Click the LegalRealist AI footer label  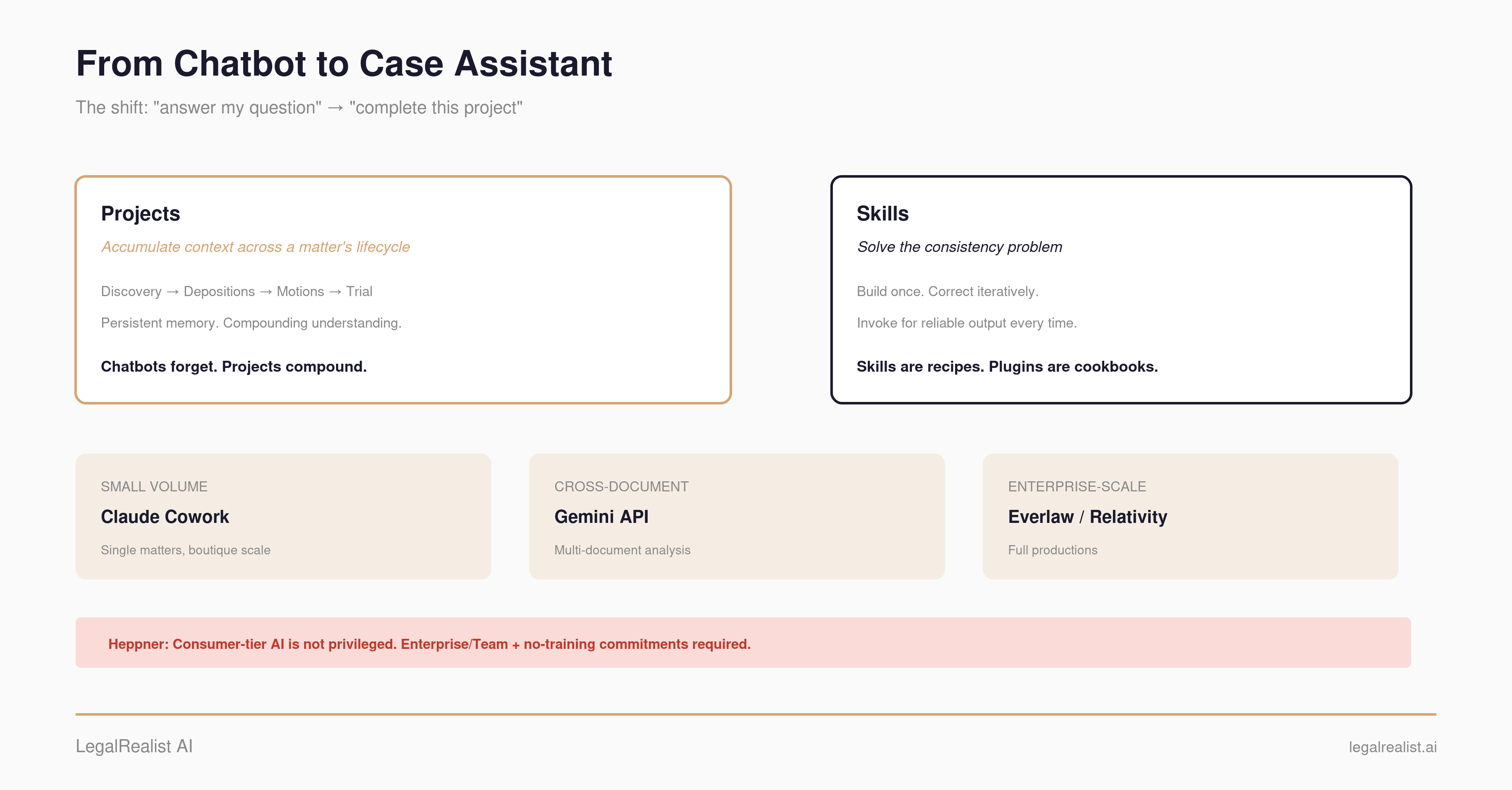(x=134, y=747)
